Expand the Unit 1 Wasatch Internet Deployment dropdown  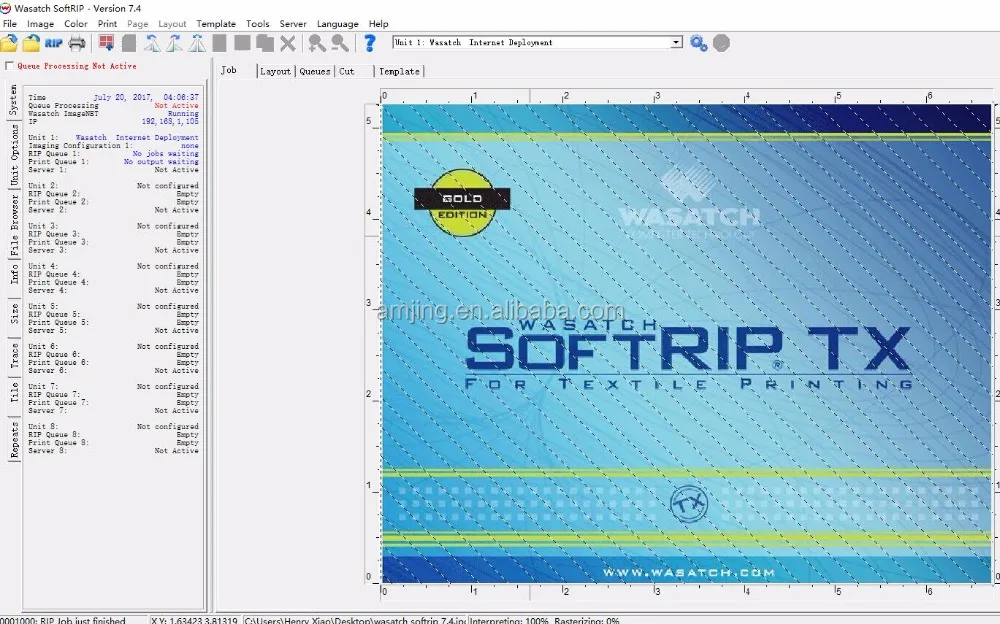coord(676,43)
